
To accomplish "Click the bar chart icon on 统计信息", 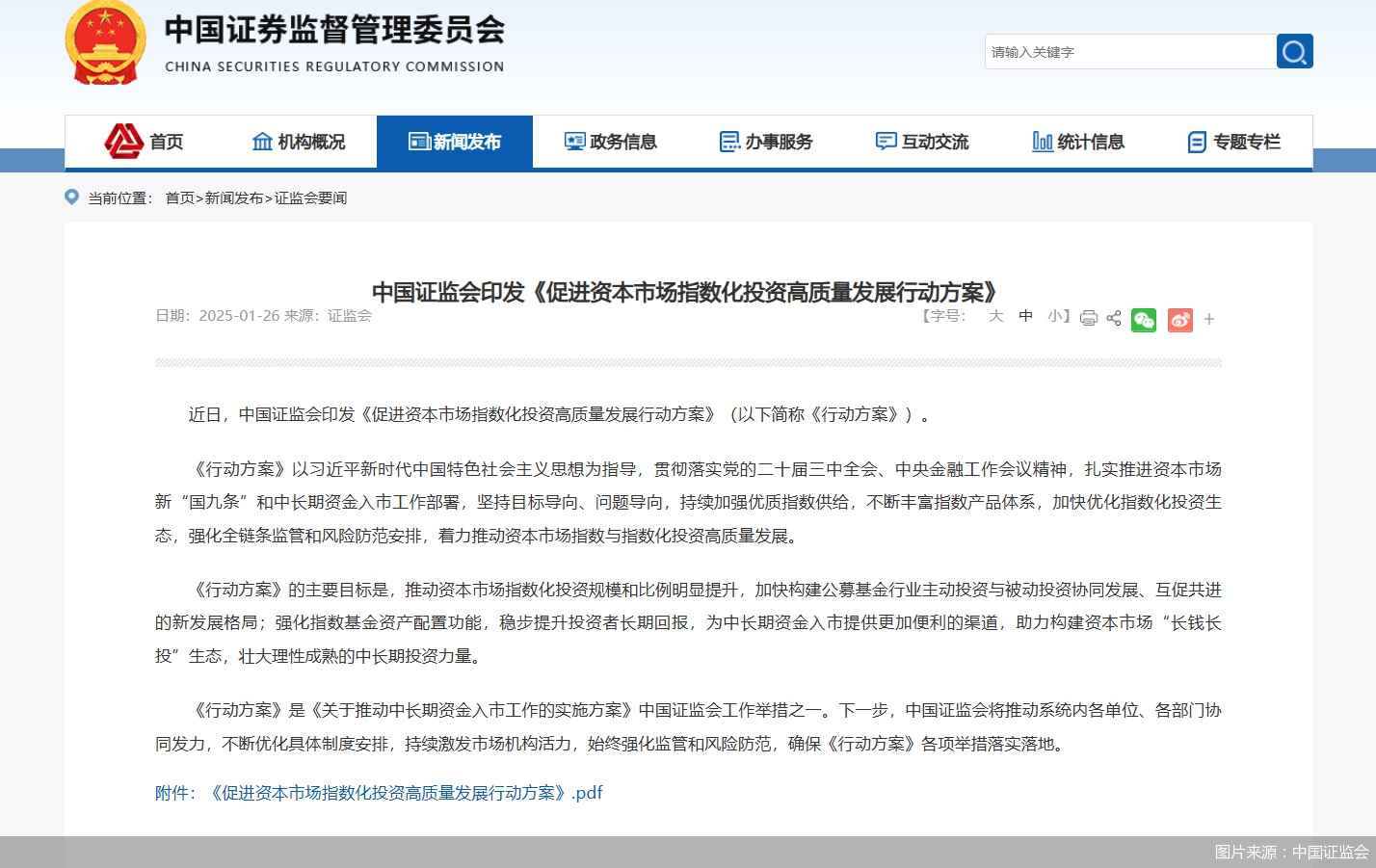I will [1042, 141].
